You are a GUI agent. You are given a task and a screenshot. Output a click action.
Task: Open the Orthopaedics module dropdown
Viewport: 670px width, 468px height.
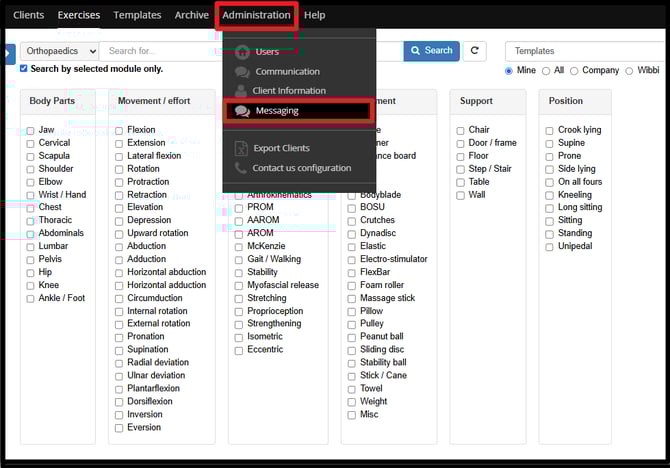[59, 51]
